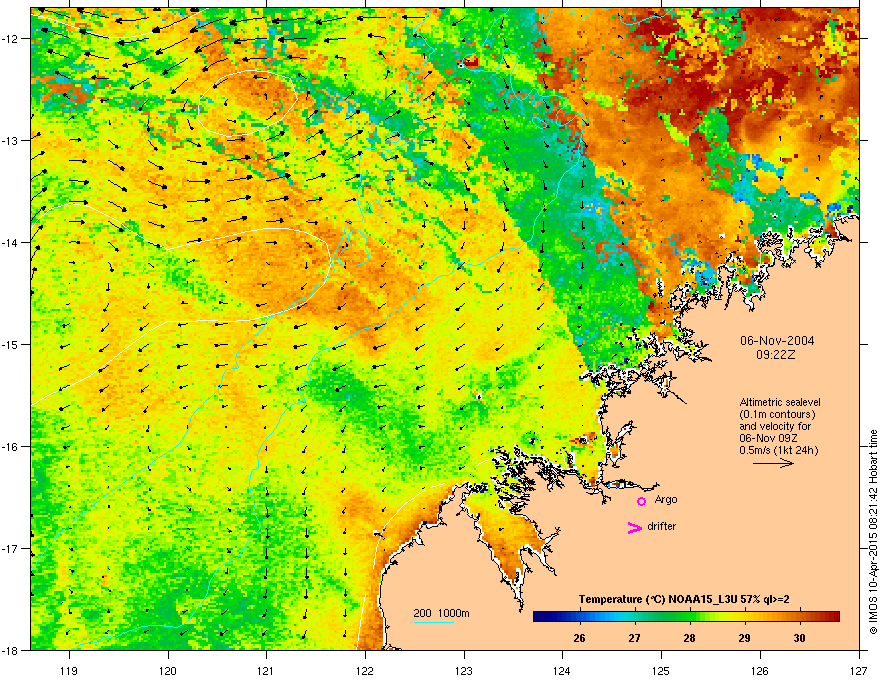Viewport: 880px width, 680px height.
Task: Click the temperature color bar scale
Action: [686, 616]
